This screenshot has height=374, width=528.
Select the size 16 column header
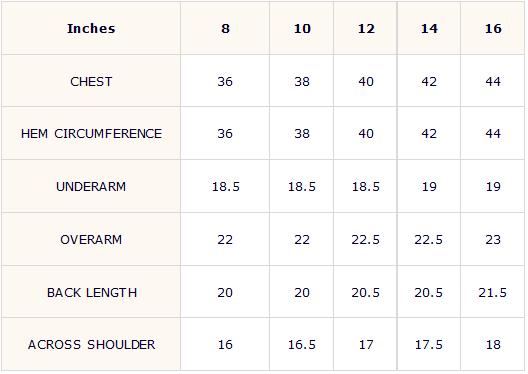[x=493, y=28]
